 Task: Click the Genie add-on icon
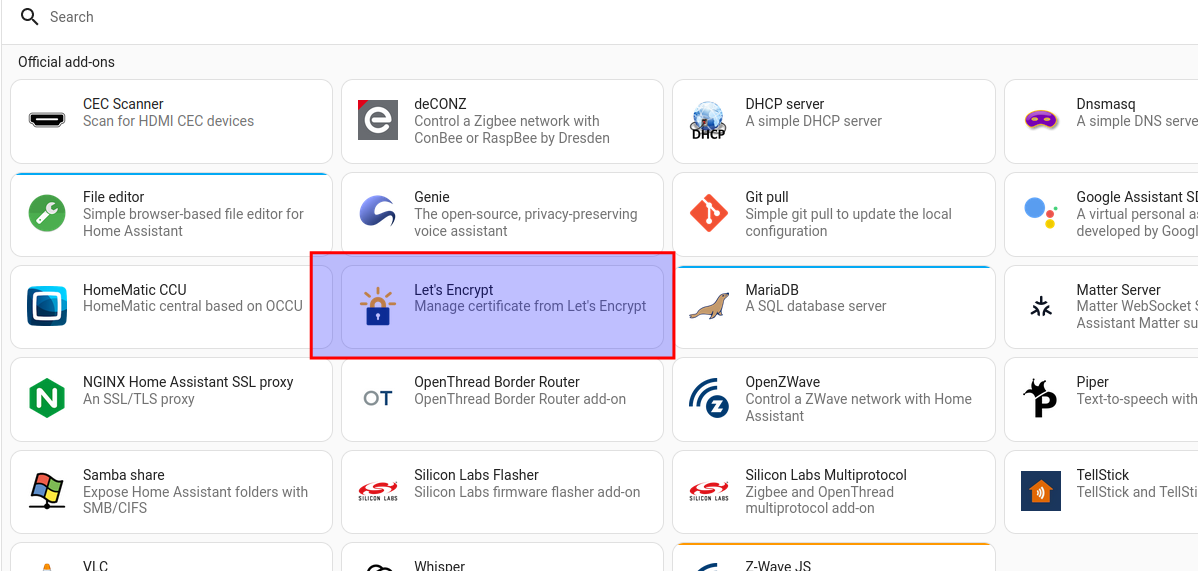(x=378, y=214)
